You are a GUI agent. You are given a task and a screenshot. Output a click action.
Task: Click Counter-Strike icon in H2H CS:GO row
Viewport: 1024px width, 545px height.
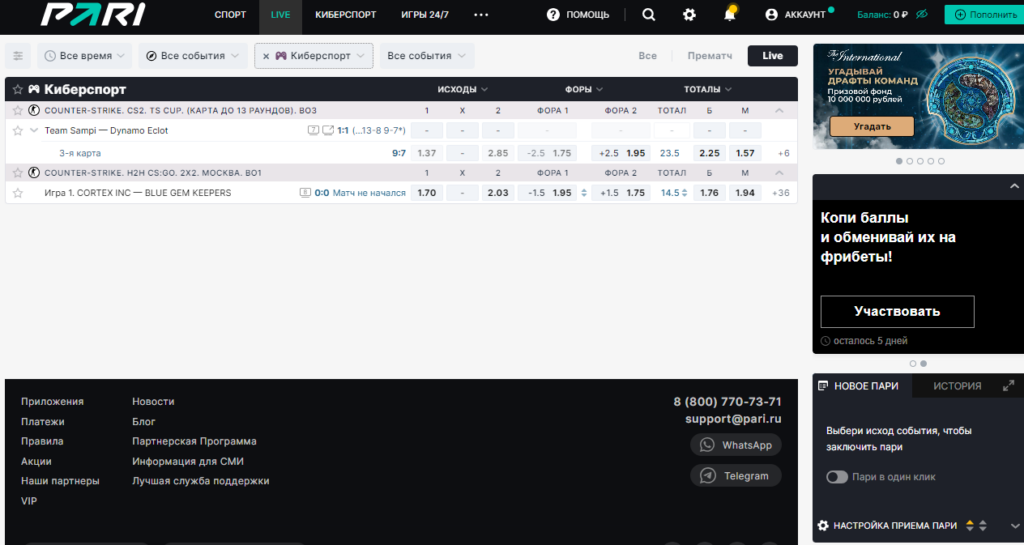pyautogui.click(x=34, y=173)
